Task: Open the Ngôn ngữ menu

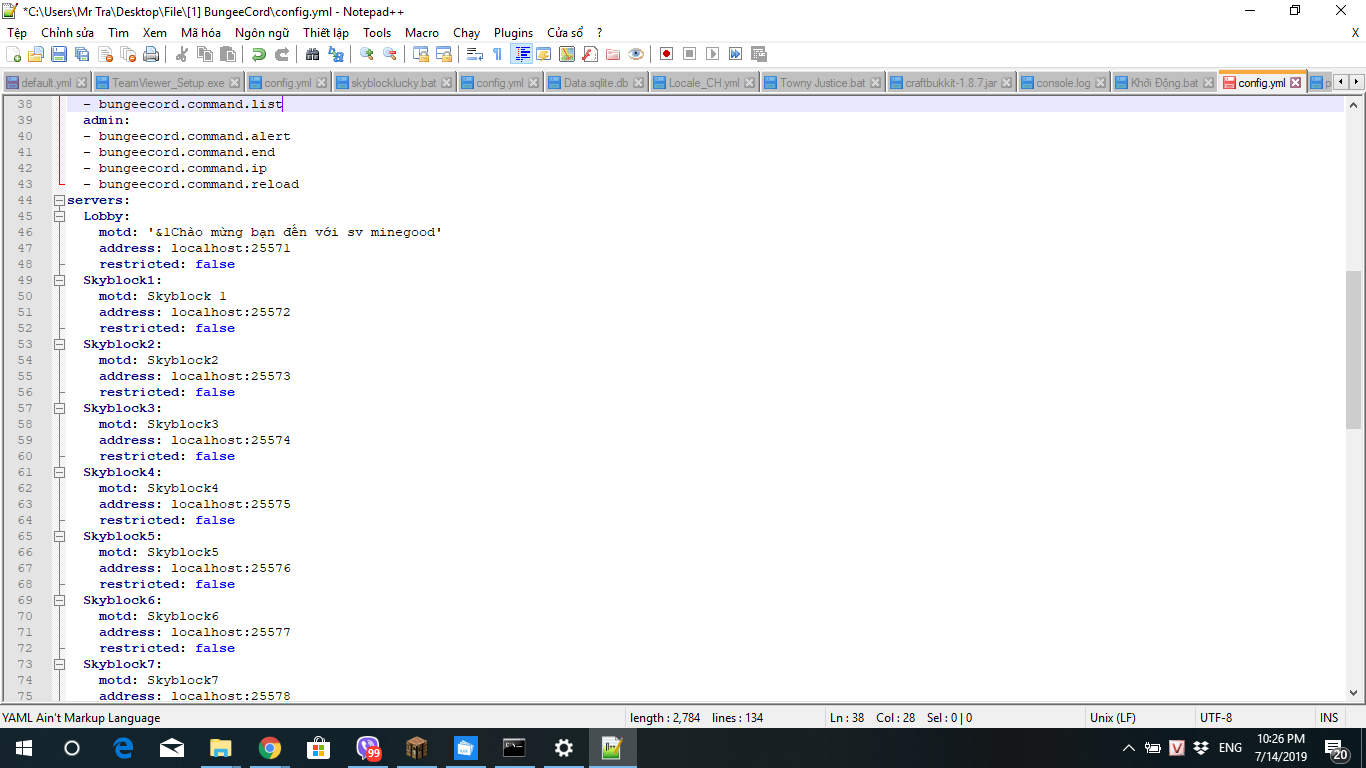Action: click(x=262, y=33)
